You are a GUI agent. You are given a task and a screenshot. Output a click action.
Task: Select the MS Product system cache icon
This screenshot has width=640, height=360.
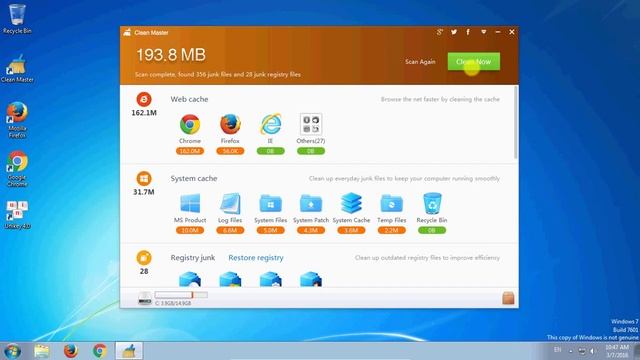[190, 203]
